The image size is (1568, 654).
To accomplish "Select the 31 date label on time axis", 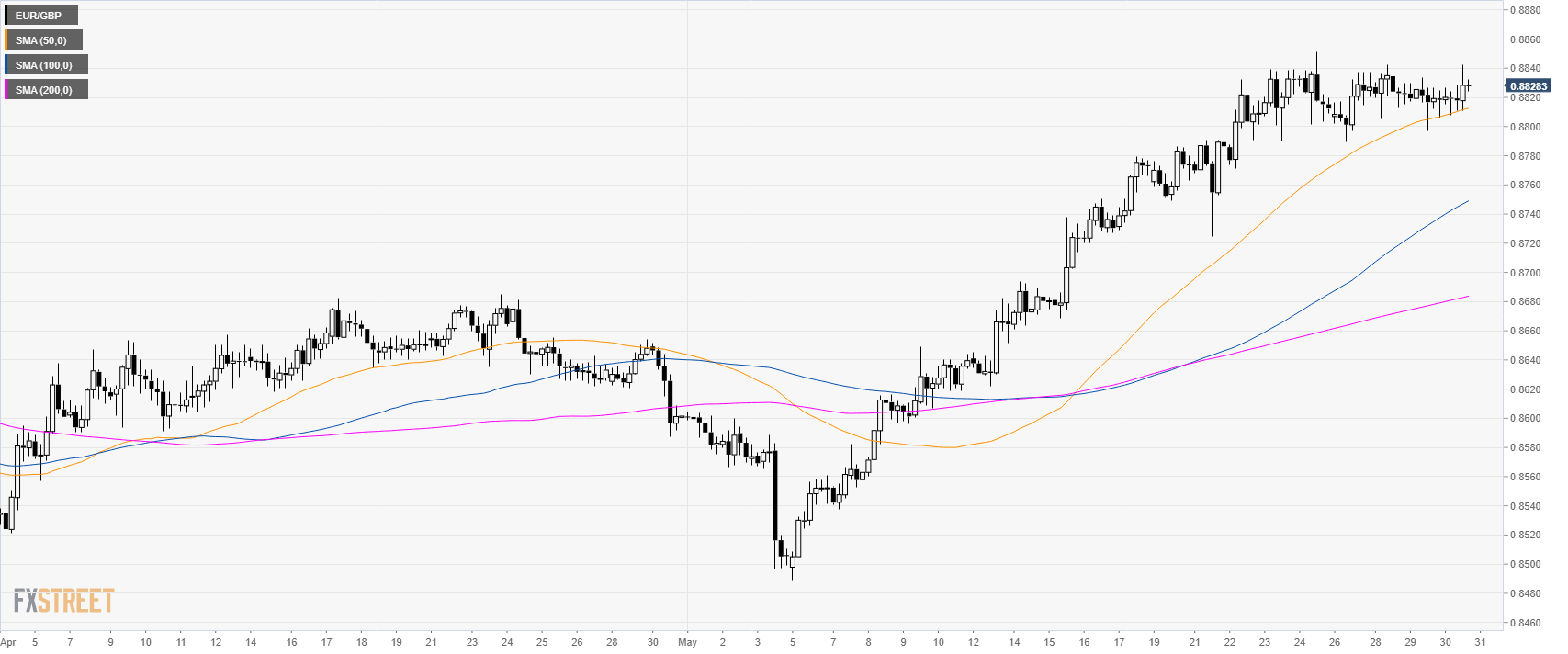I will pos(1480,642).
